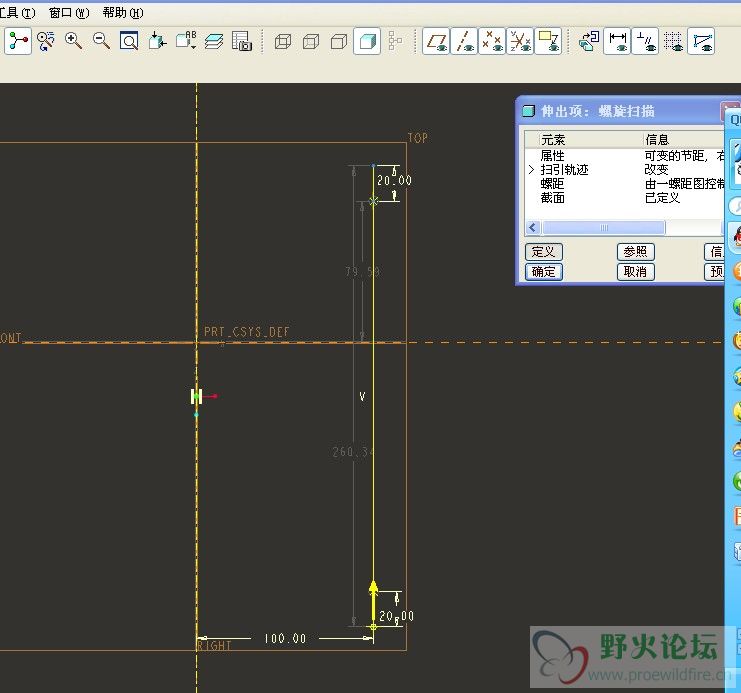Toggle sketch vertices display
The width and height of the screenshot is (741, 693).
(x=701, y=41)
